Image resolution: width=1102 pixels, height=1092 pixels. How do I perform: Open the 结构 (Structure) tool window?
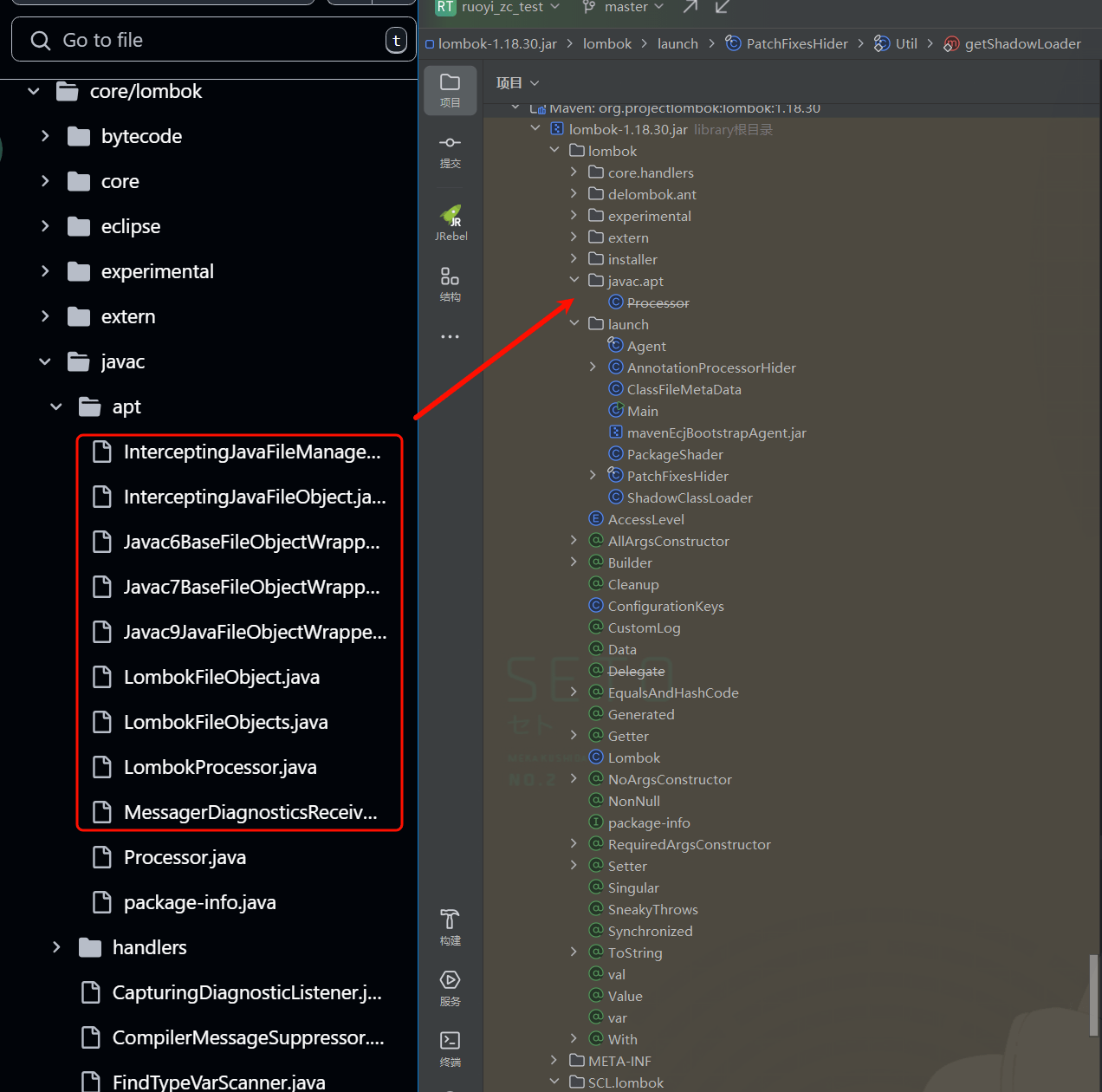(451, 284)
